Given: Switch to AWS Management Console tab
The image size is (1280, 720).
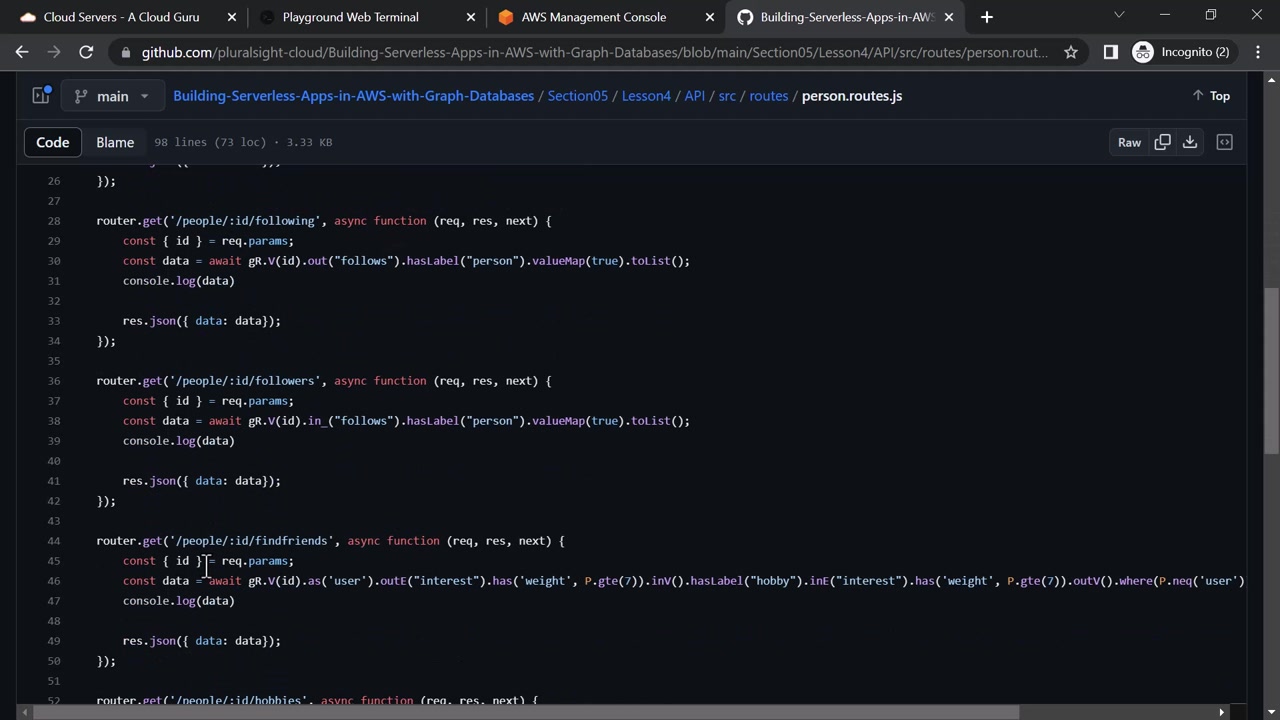Looking at the screenshot, I should pos(593,17).
